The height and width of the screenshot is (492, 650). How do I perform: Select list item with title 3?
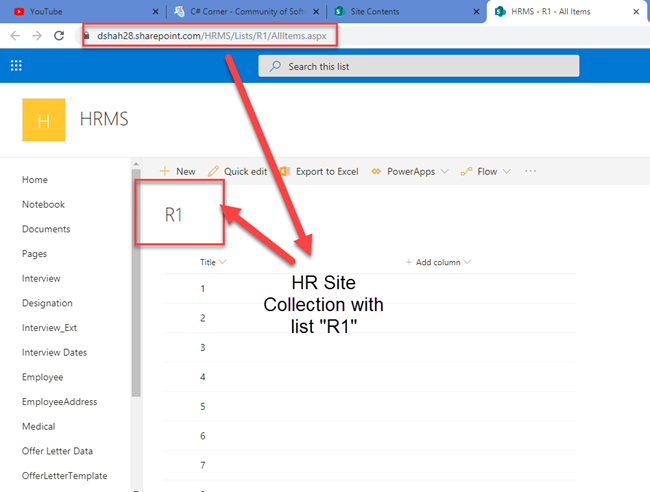370,347
